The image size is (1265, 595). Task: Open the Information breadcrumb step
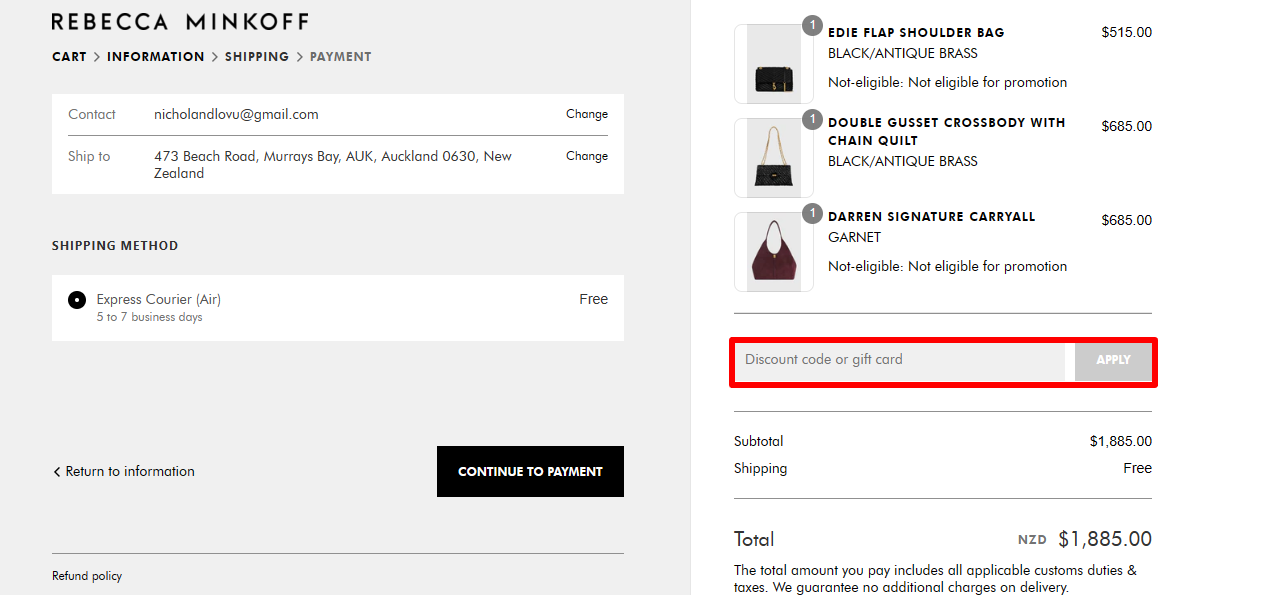[x=156, y=56]
